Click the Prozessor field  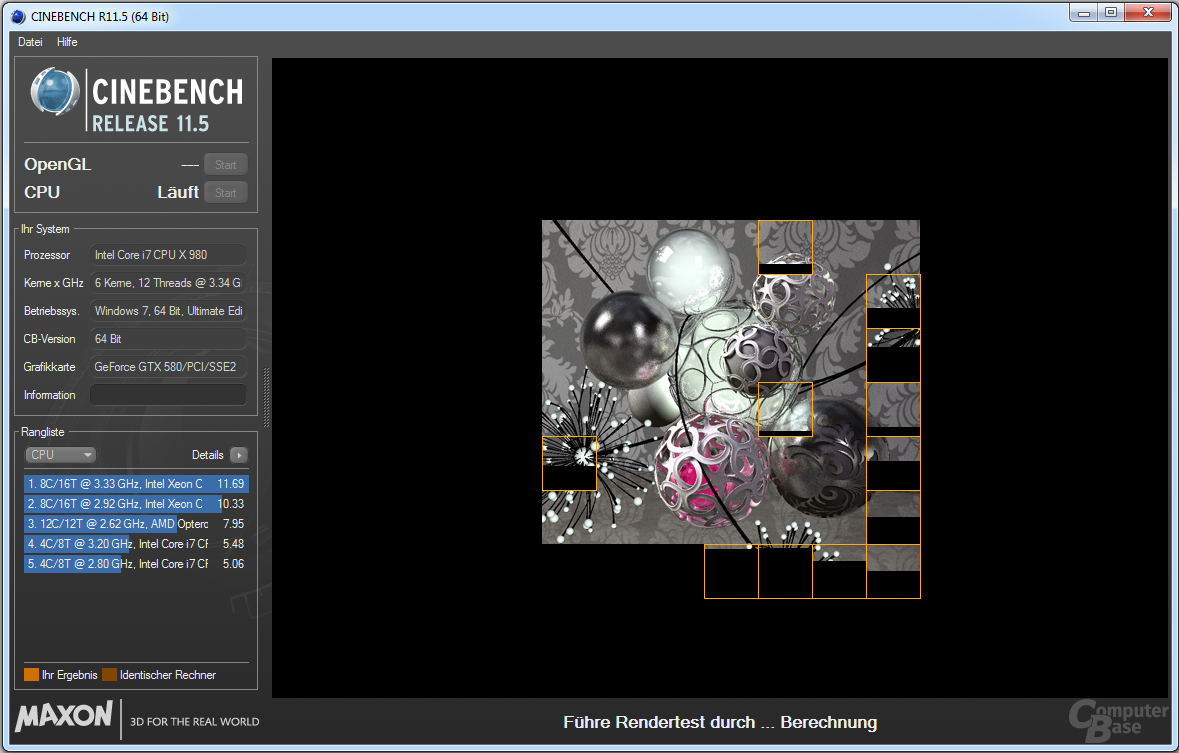tap(168, 255)
